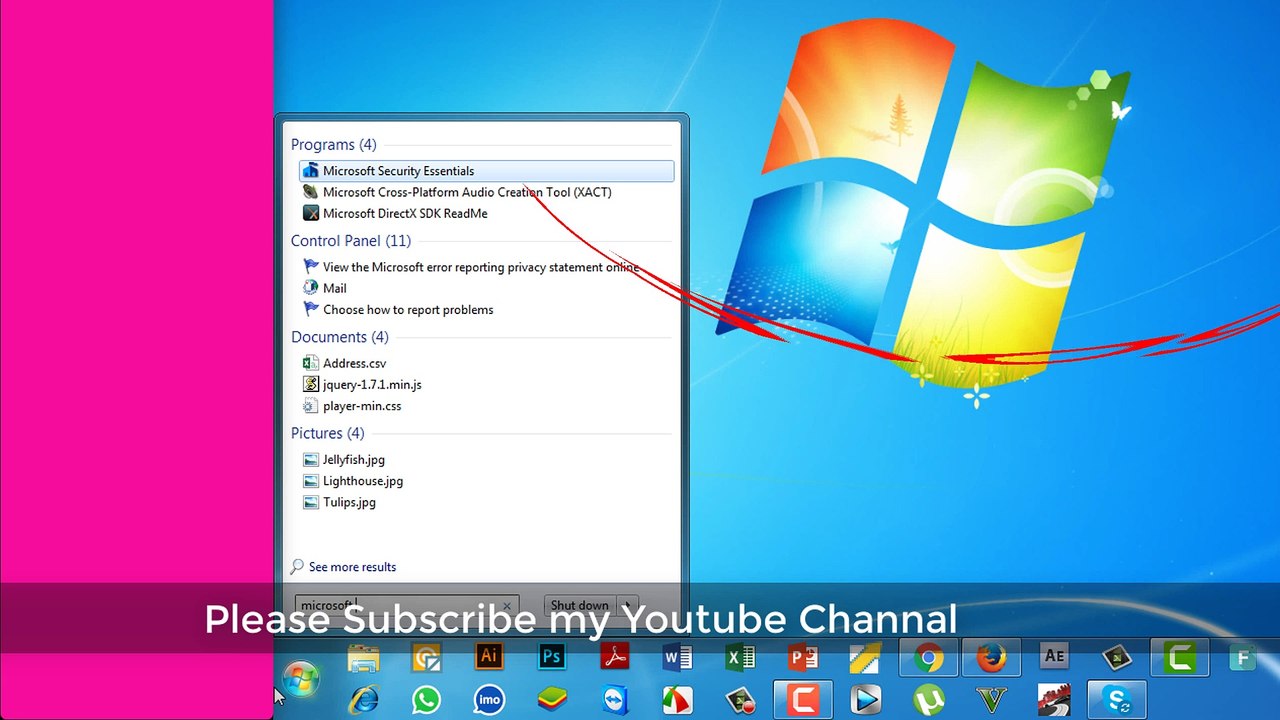Launch Microsoft PowerPoint from the taskbar
The width and height of the screenshot is (1280, 720).
(803, 657)
